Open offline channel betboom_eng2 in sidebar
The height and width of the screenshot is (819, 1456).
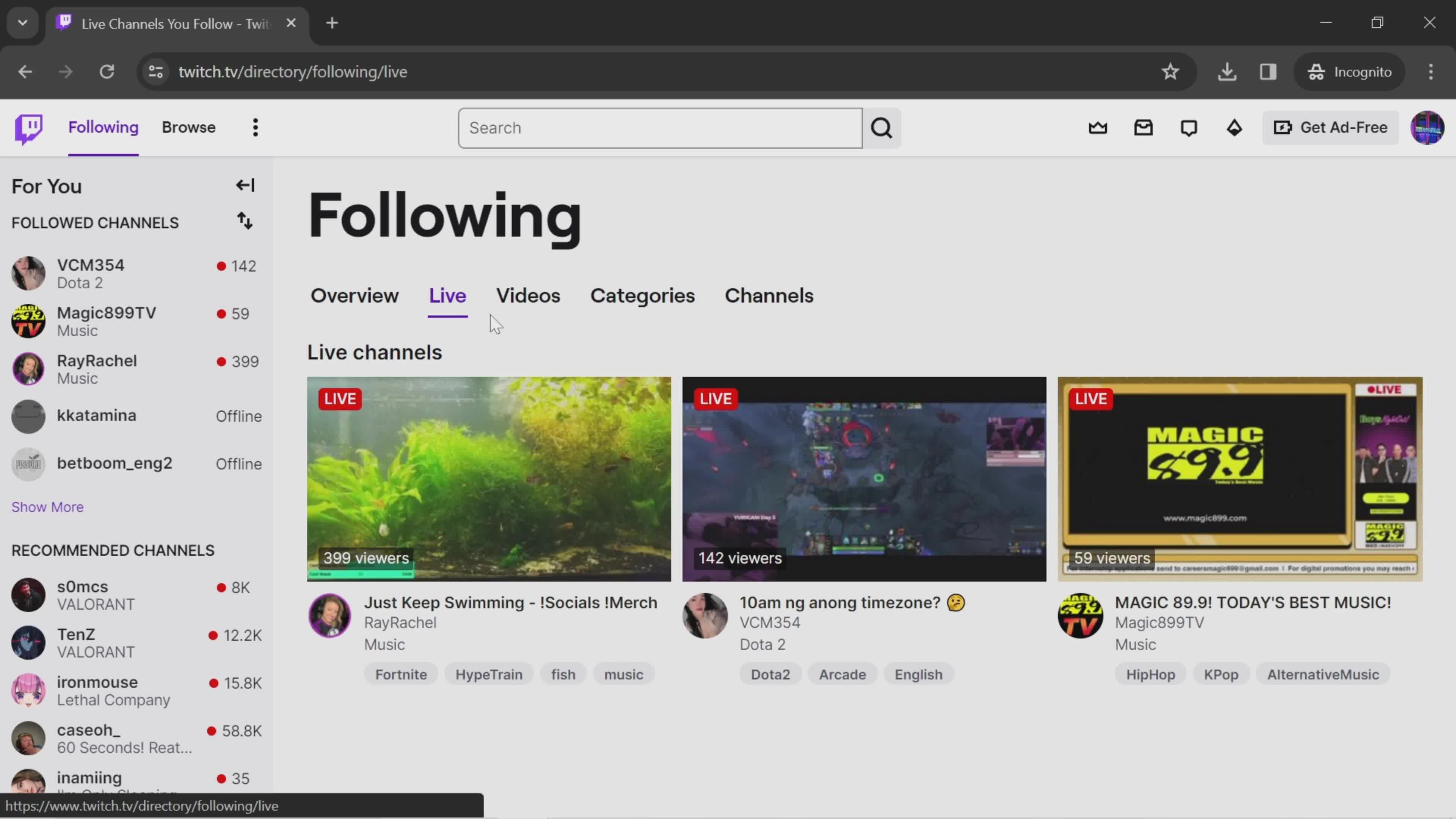[136, 464]
